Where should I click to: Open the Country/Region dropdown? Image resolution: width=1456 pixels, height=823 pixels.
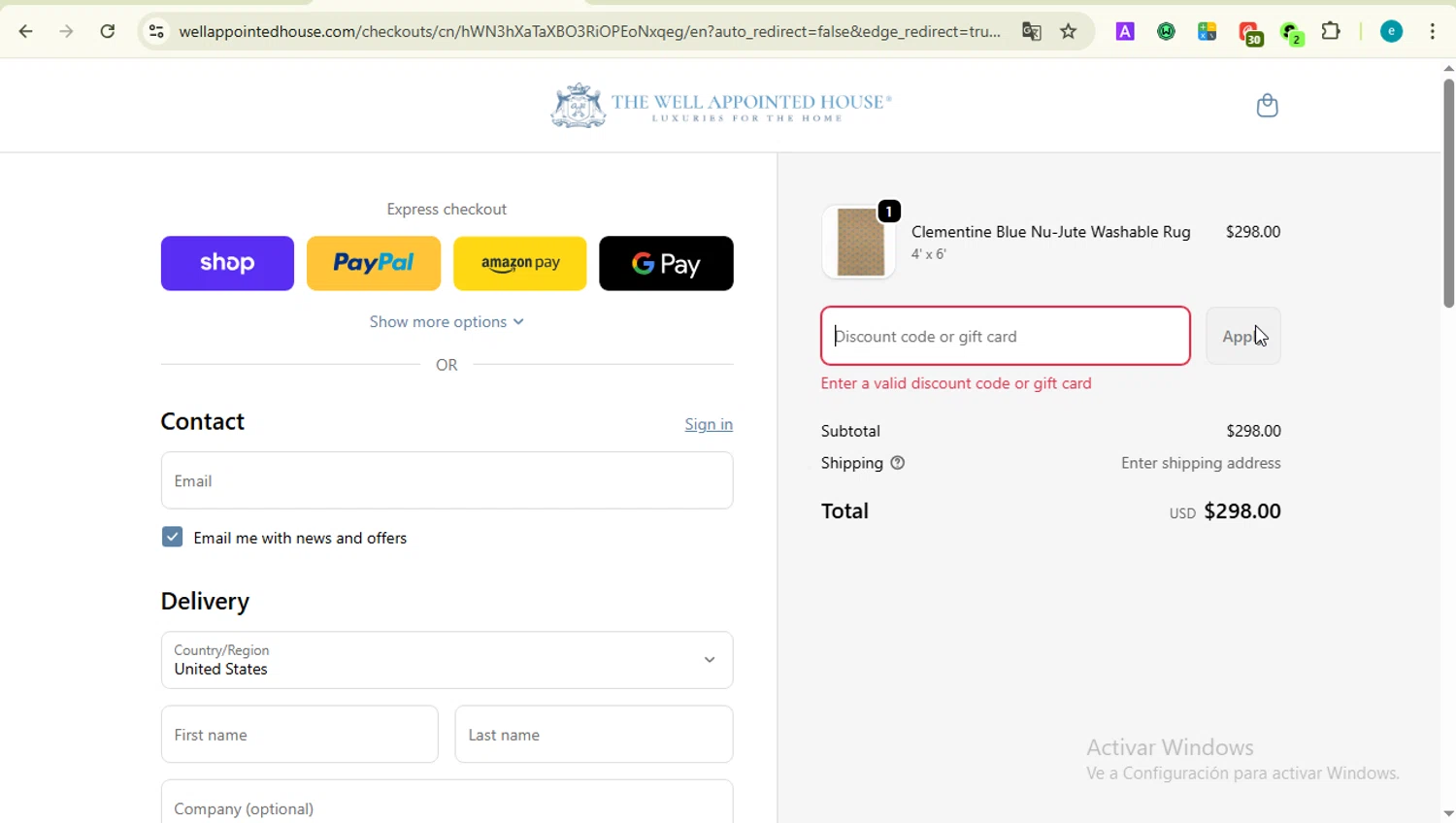(x=447, y=660)
